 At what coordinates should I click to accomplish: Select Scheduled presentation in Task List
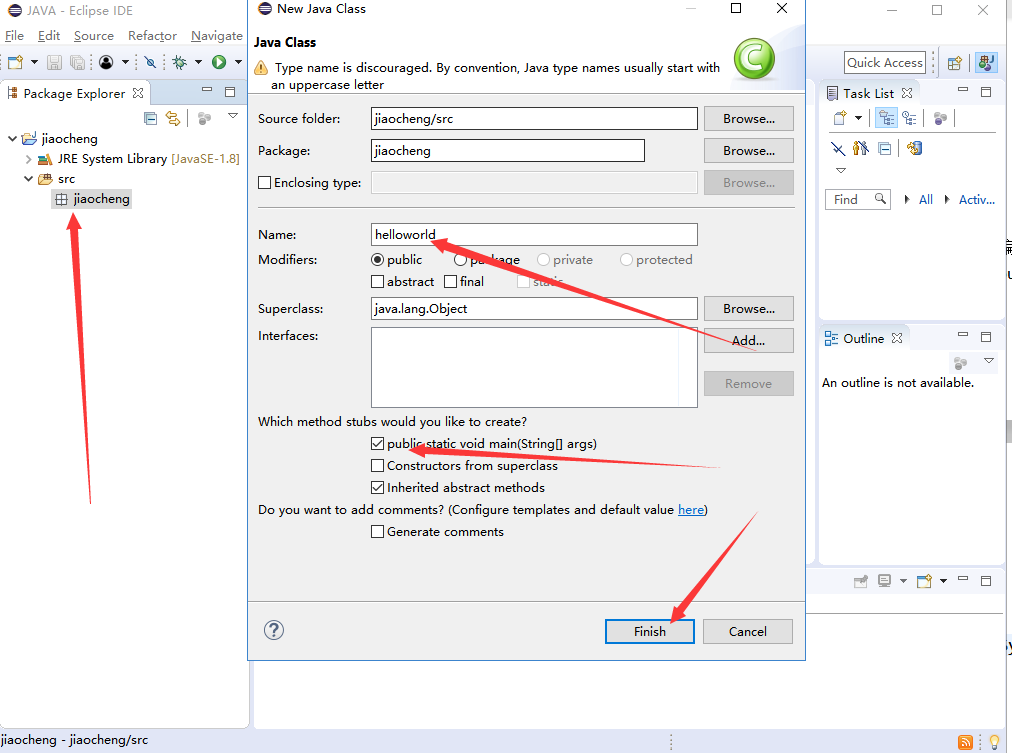click(x=909, y=118)
